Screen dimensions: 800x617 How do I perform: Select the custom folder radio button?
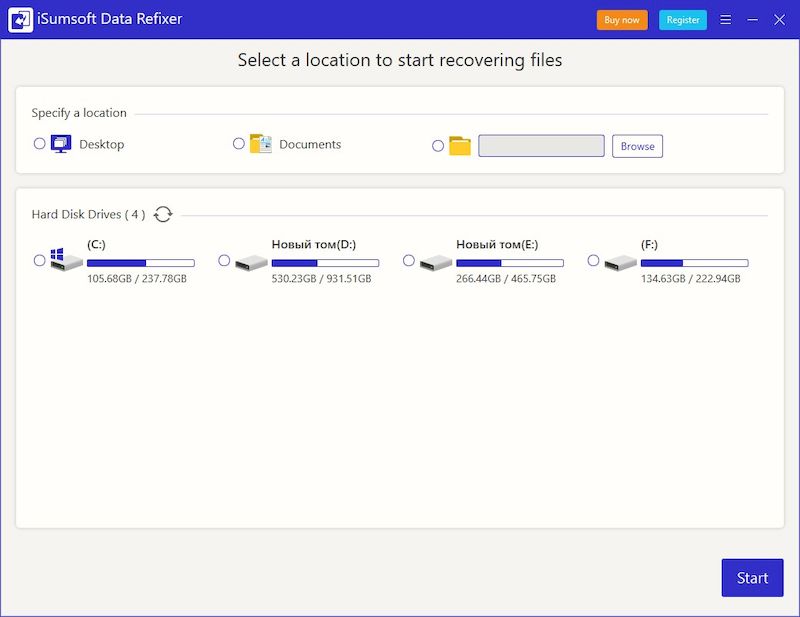(x=438, y=146)
